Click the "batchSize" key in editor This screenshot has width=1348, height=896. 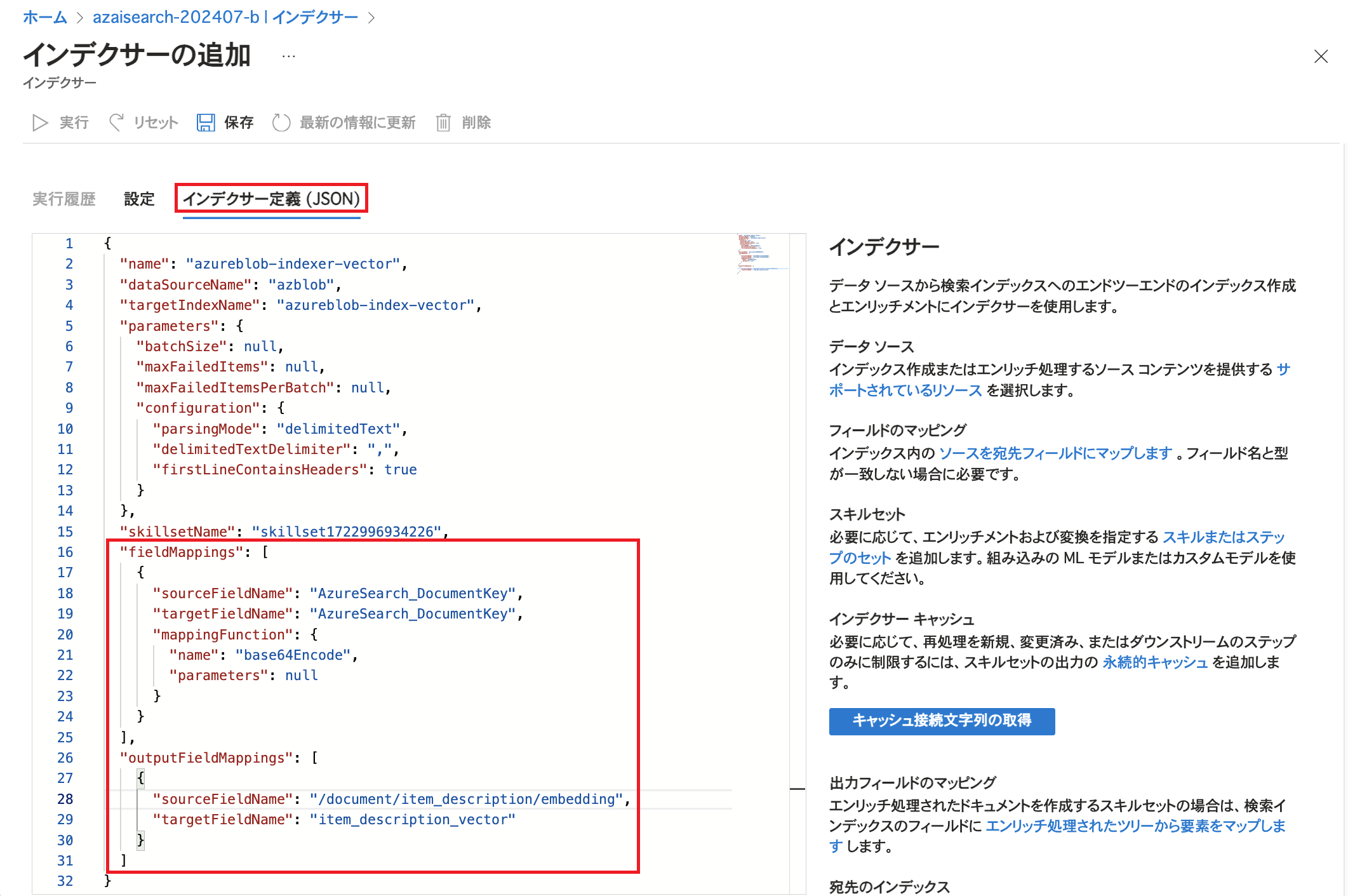tap(182, 347)
